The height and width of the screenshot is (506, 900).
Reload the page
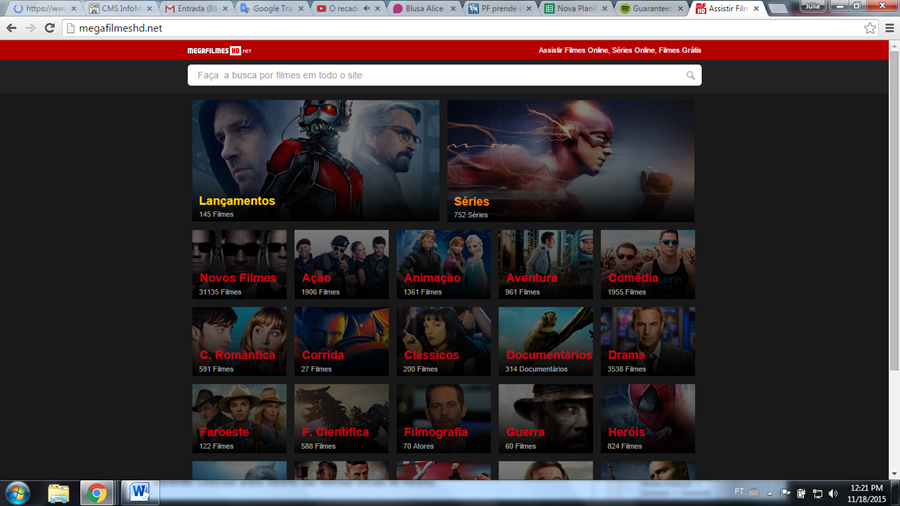point(49,28)
